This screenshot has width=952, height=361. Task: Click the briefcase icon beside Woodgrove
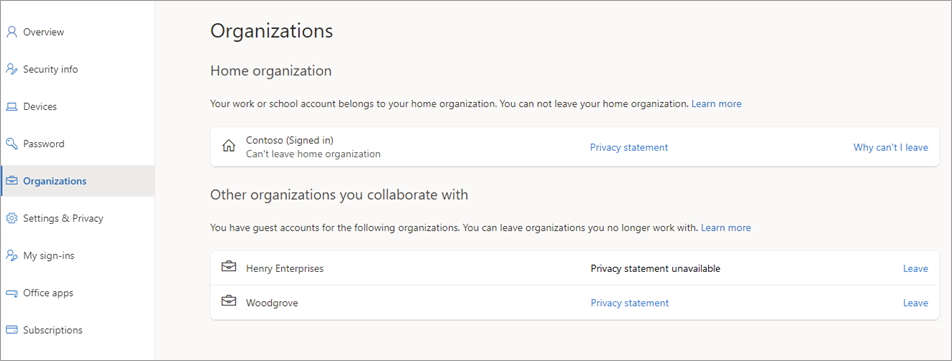pos(229,302)
